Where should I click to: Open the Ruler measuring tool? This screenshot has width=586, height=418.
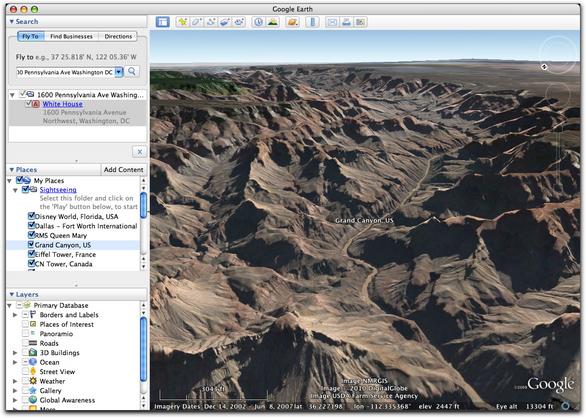coord(312,22)
